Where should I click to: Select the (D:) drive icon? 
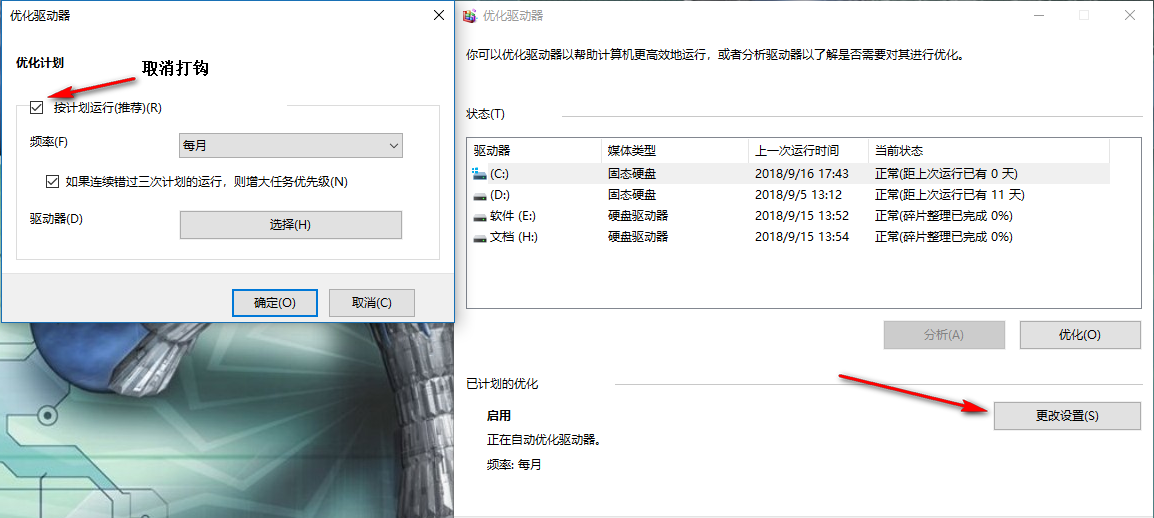coord(480,195)
